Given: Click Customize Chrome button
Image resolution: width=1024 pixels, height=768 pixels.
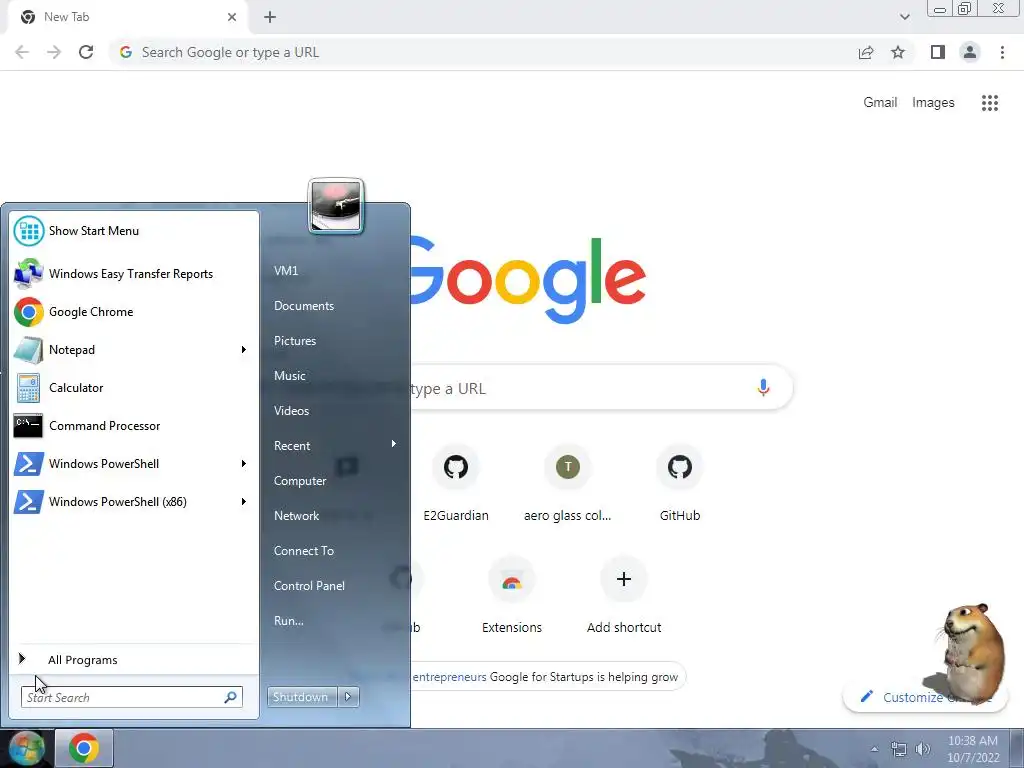Looking at the screenshot, I should click(x=927, y=697).
